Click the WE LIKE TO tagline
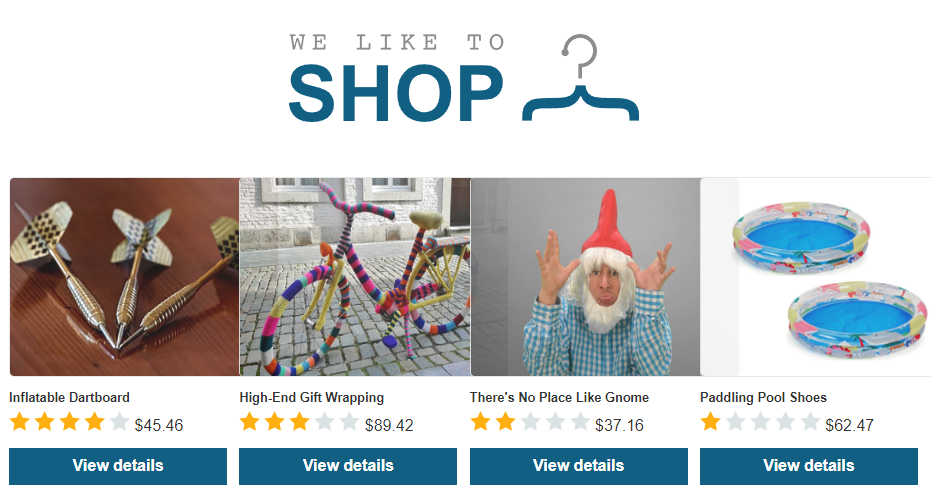The width and height of the screenshot is (931, 499). (x=397, y=42)
